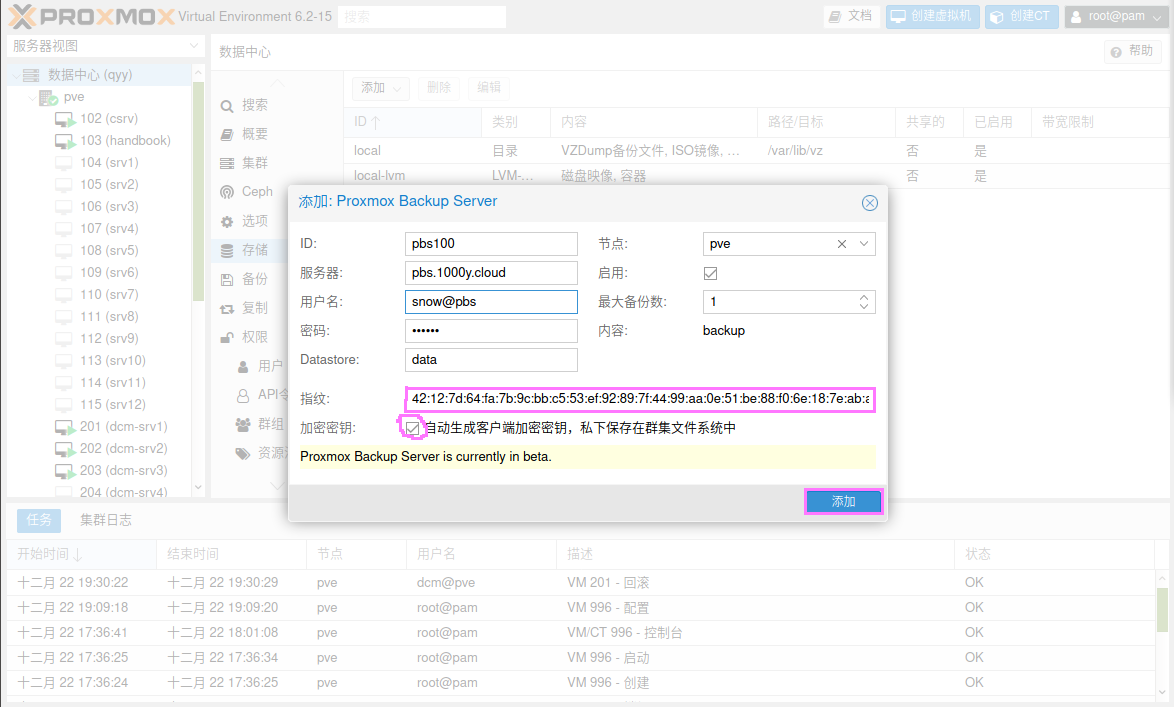Switch to the Cluster Log (集群日志) tab
1174x707 pixels.
click(x=106, y=520)
